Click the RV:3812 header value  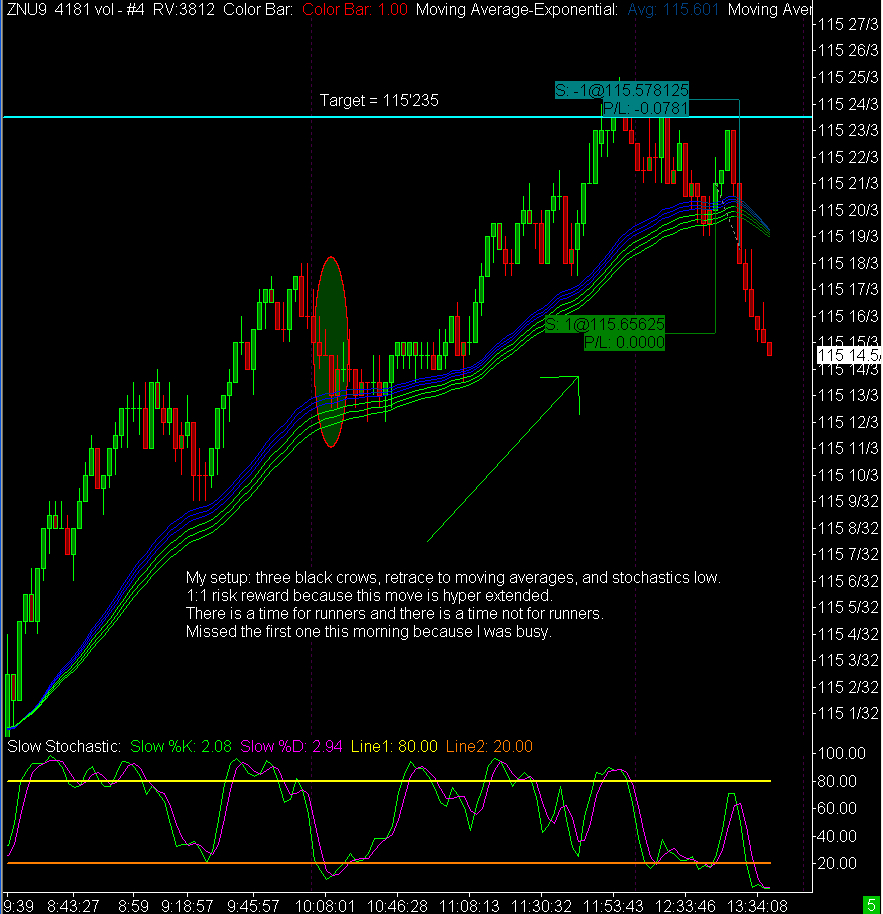click(184, 9)
